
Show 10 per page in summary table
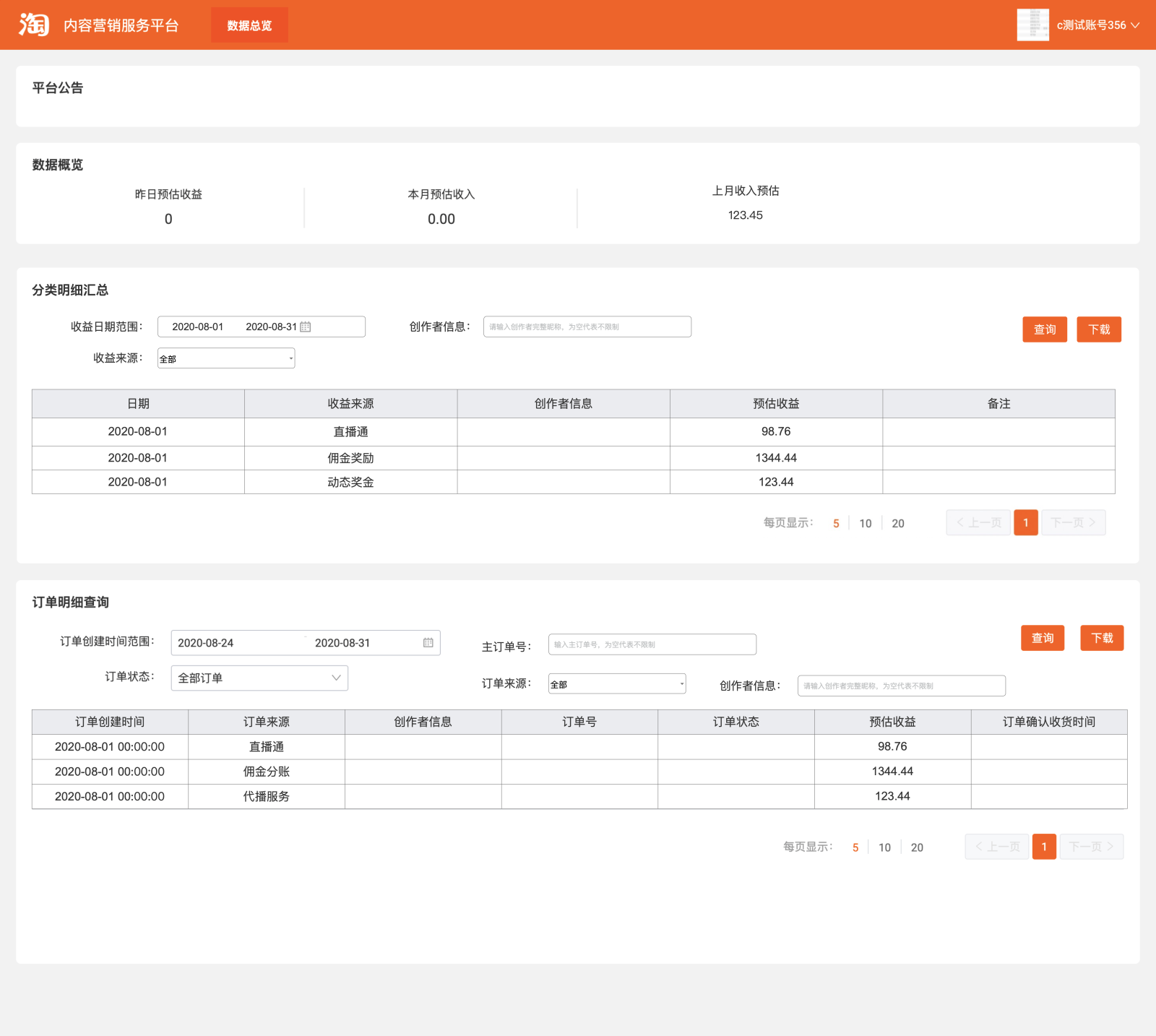tap(866, 524)
